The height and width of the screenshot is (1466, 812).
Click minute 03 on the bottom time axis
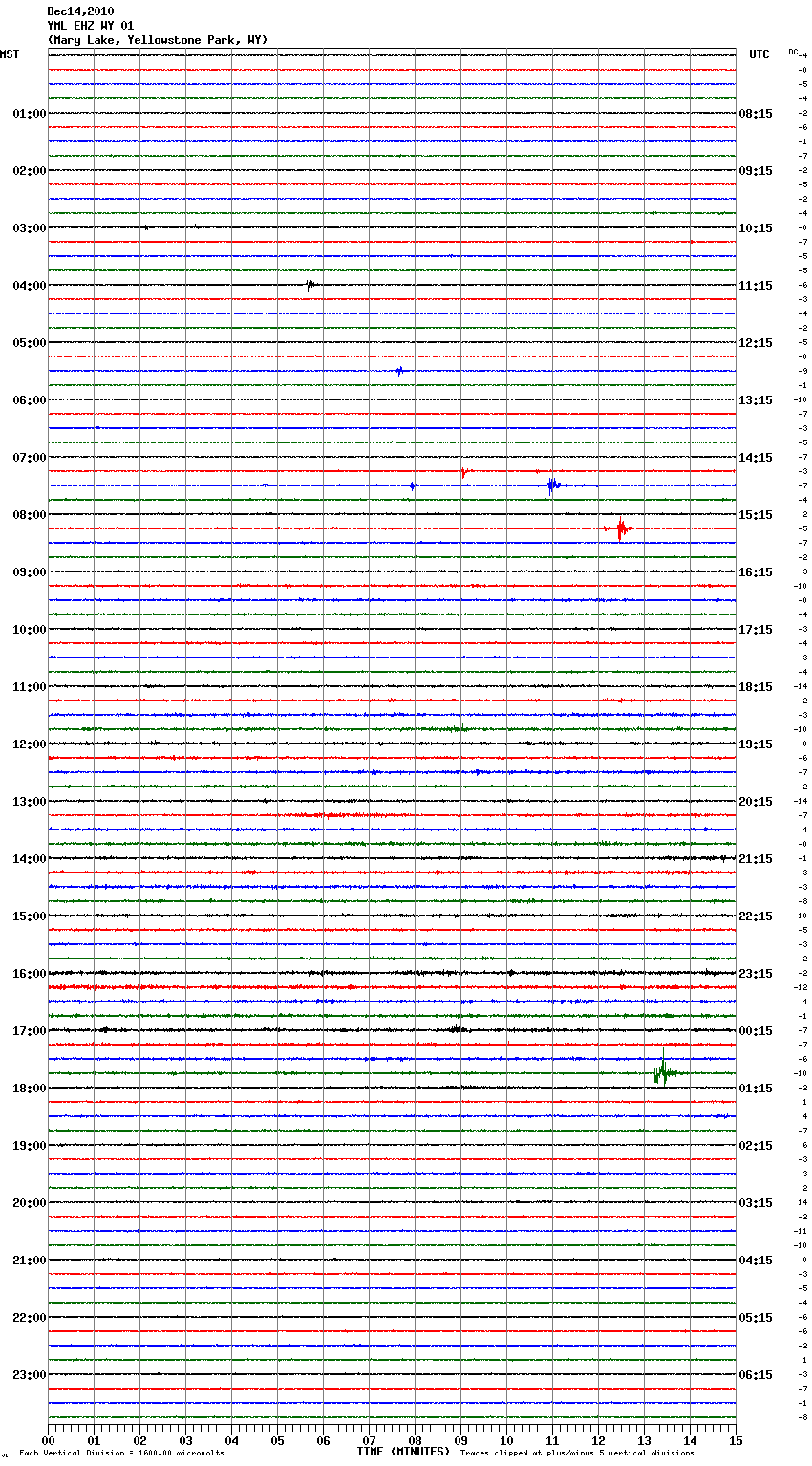pyautogui.click(x=186, y=1440)
